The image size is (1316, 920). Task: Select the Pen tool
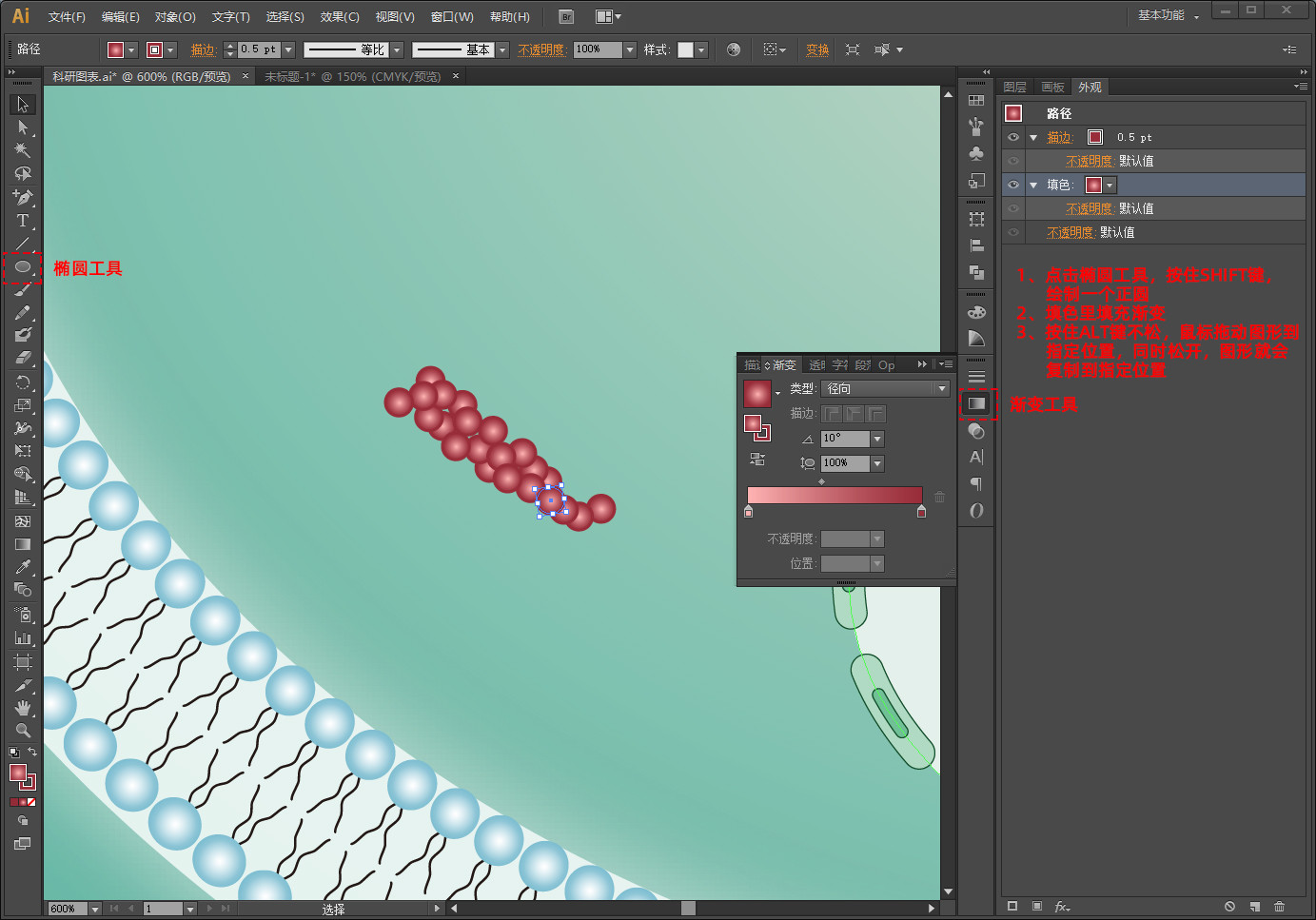23,197
